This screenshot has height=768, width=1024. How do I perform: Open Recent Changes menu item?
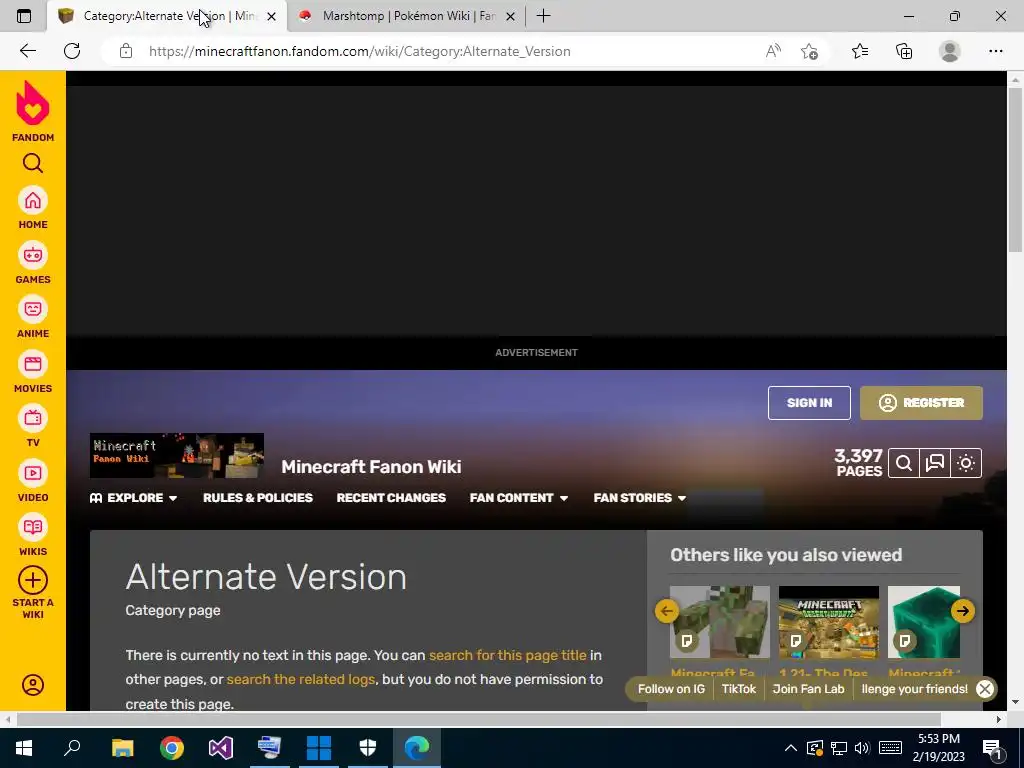point(391,498)
